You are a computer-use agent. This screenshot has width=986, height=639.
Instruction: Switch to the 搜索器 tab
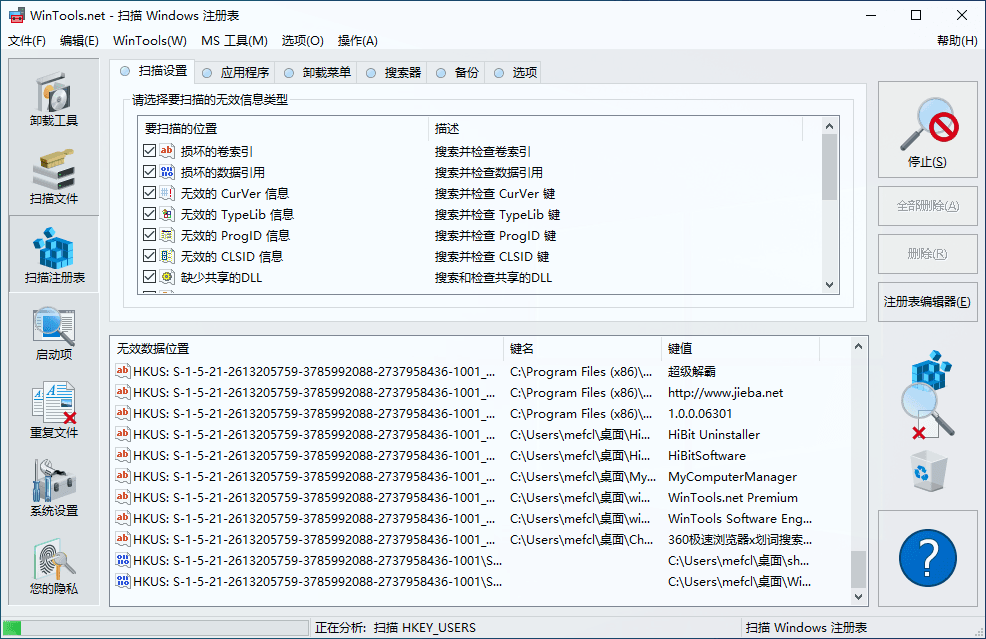click(394, 72)
